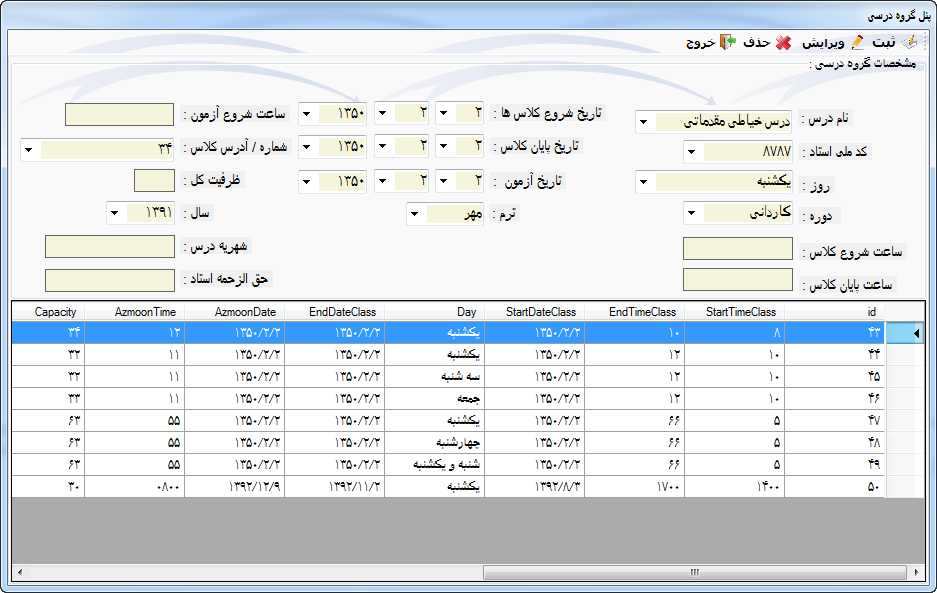Open the کد ملی استاد dropdown
The height and width of the screenshot is (593, 937).
[691, 152]
